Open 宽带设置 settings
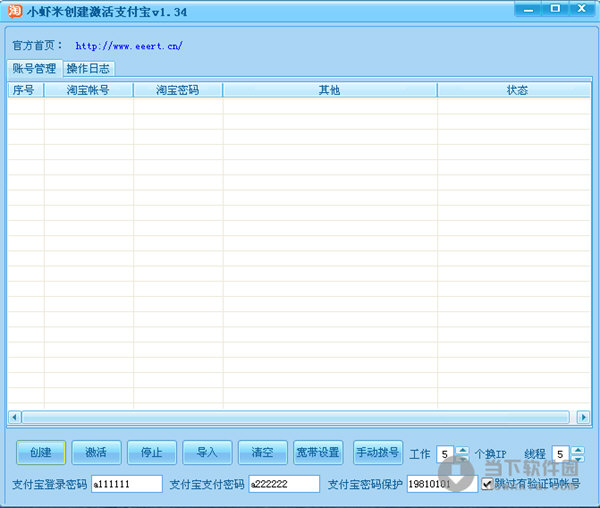This screenshot has width=600, height=508. (318, 453)
